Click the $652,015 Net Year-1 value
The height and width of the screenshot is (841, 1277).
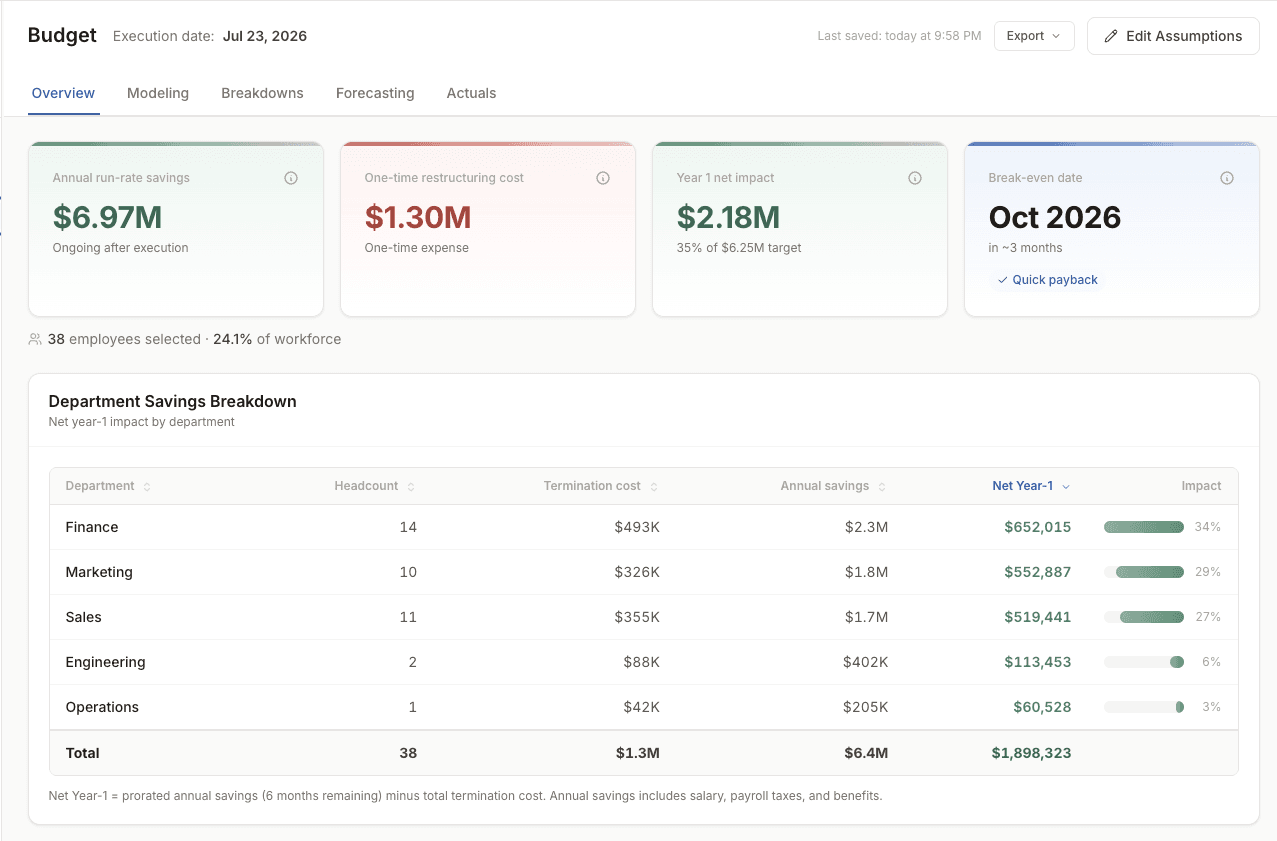(x=1038, y=527)
